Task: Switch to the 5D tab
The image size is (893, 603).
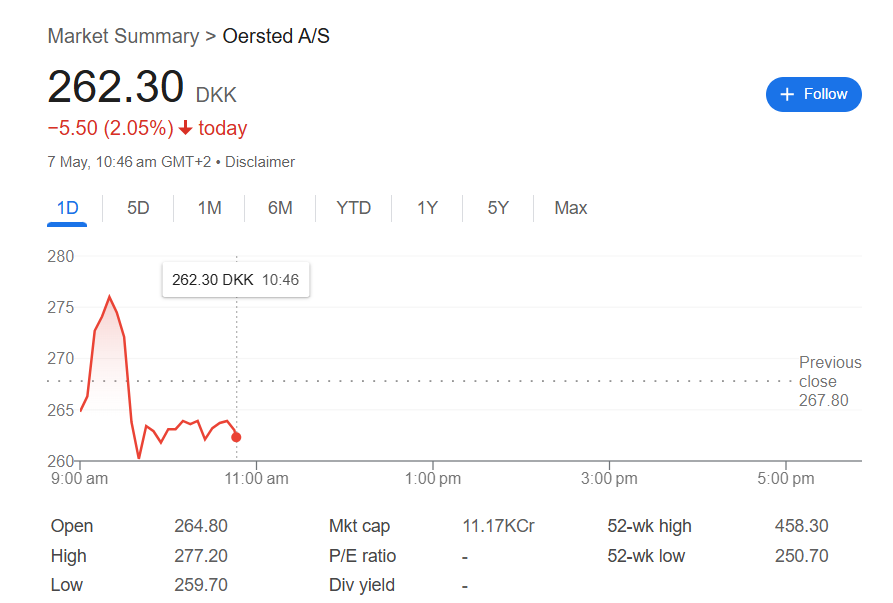Action: [x=138, y=208]
